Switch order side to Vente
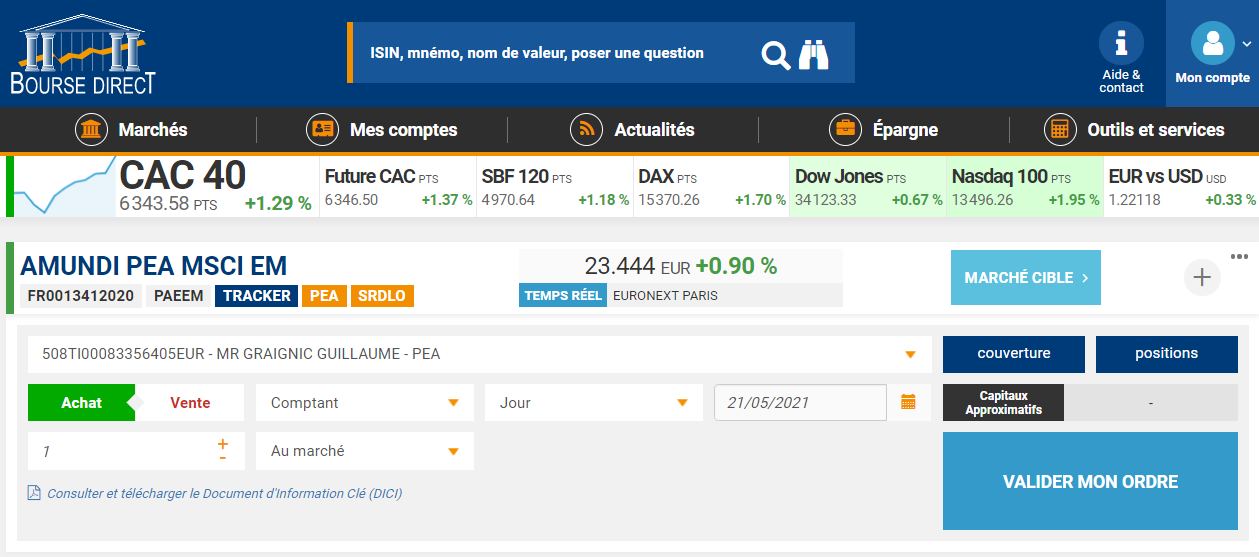1259x557 pixels. pos(190,403)
